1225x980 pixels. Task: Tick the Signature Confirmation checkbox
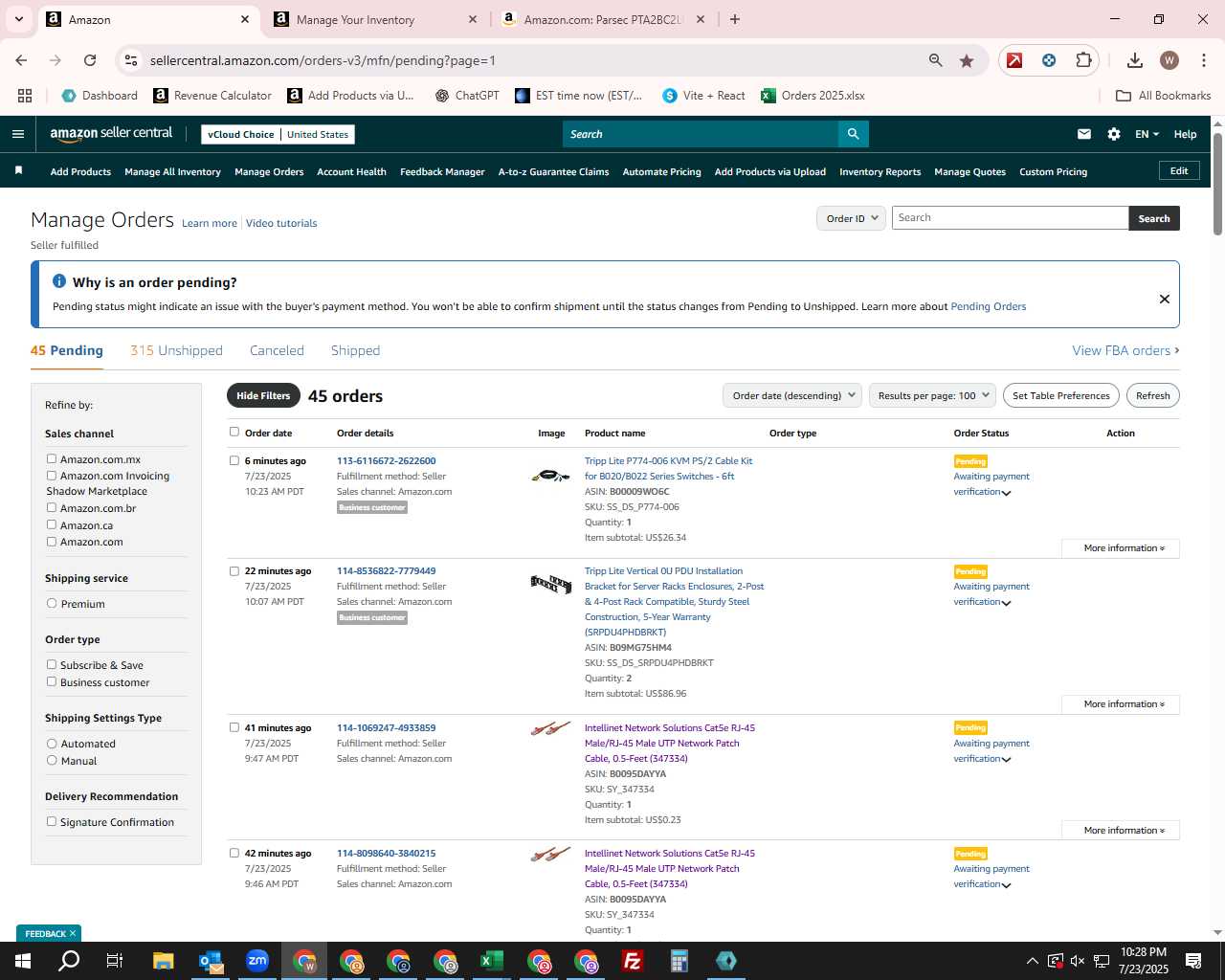pyautogui.click(x=52, y=821)
